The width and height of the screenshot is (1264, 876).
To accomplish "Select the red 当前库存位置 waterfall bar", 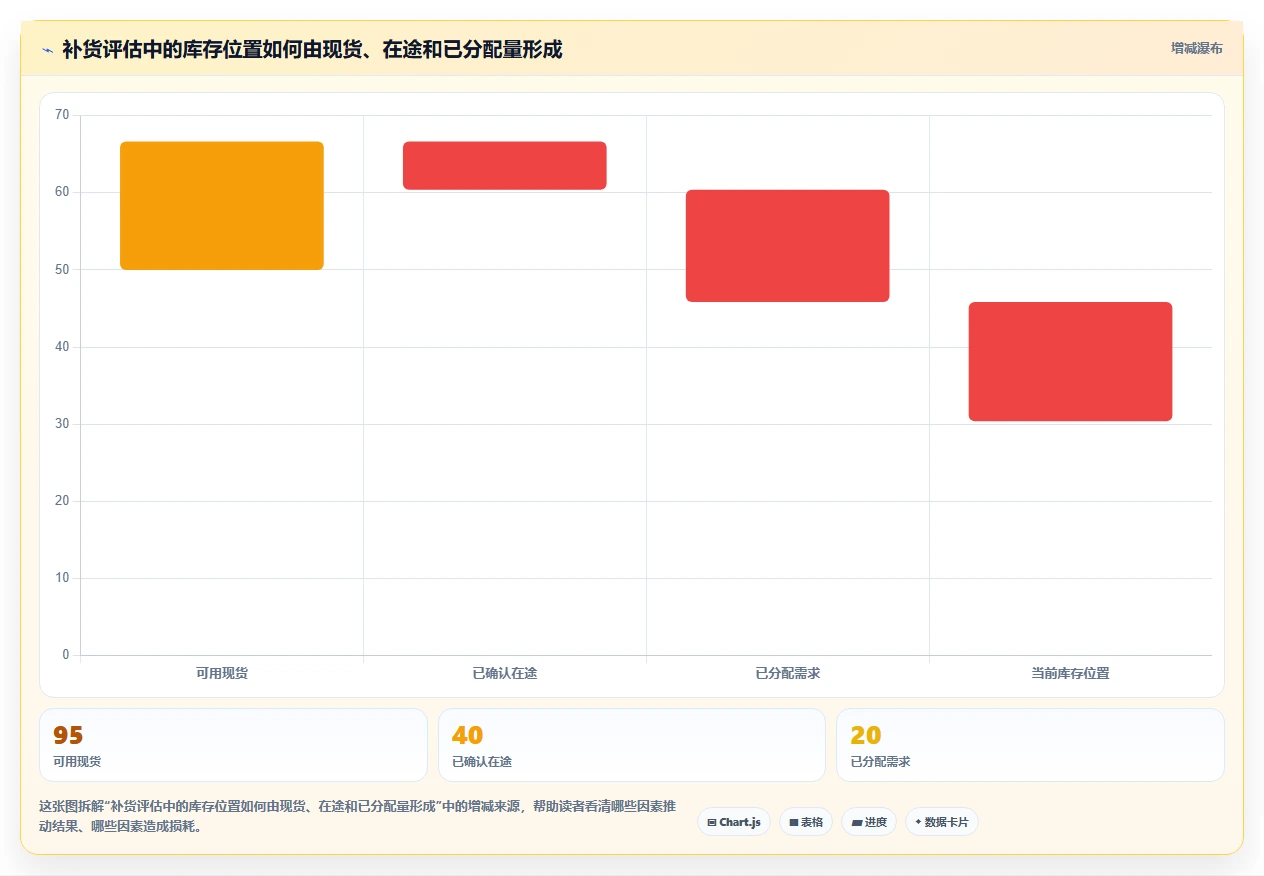I will click(x=1071, y=362).
